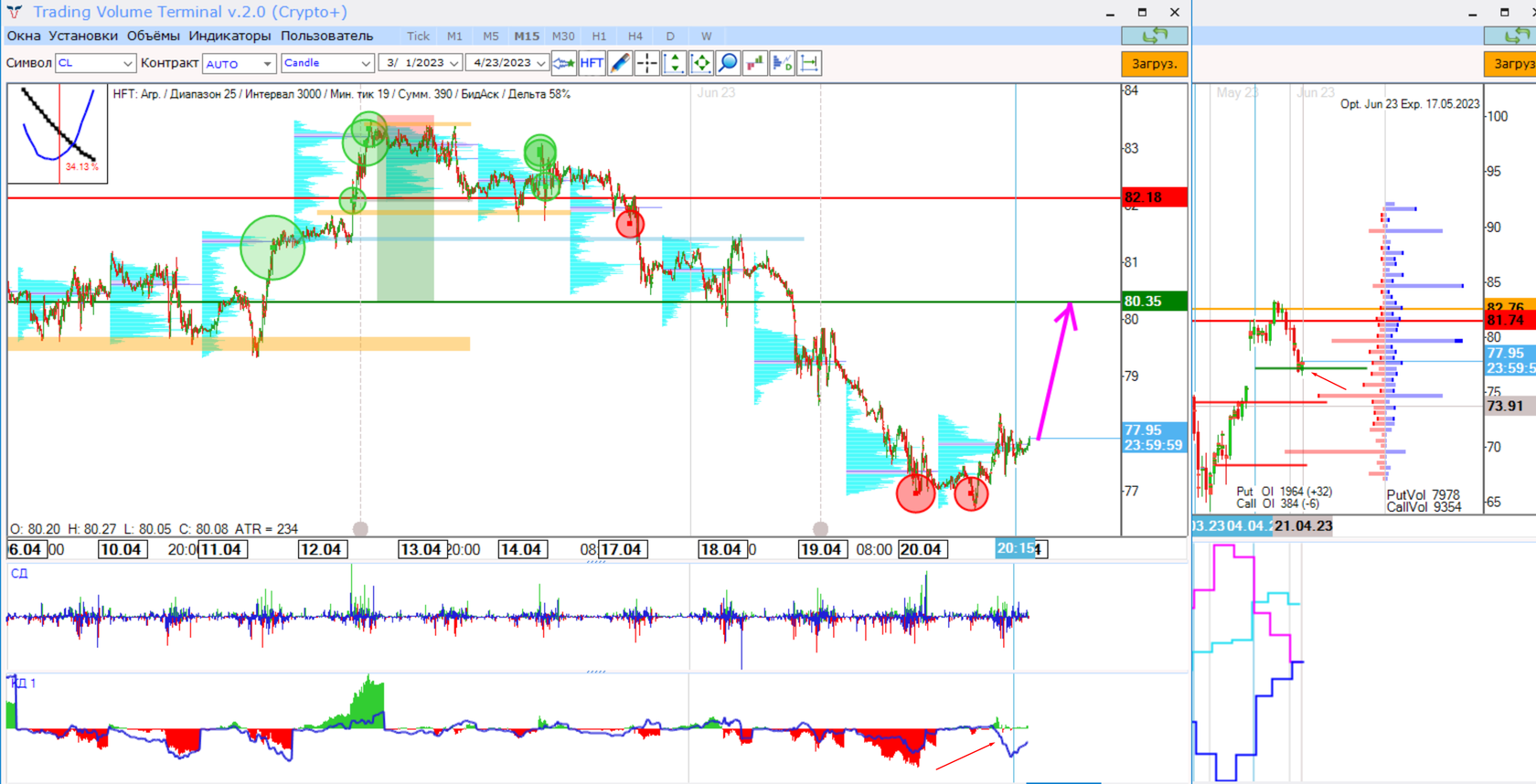Screen dimensions: 1536x784
Task: Switch to the W weekly timeframe
Action: click(706, 36)
